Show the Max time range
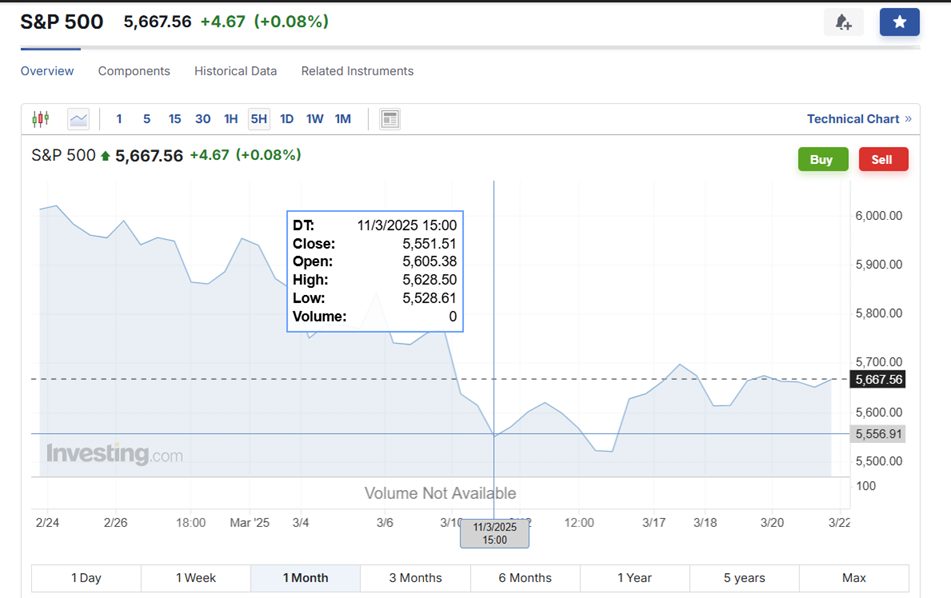The image size is (951, 598). (854, 578)
